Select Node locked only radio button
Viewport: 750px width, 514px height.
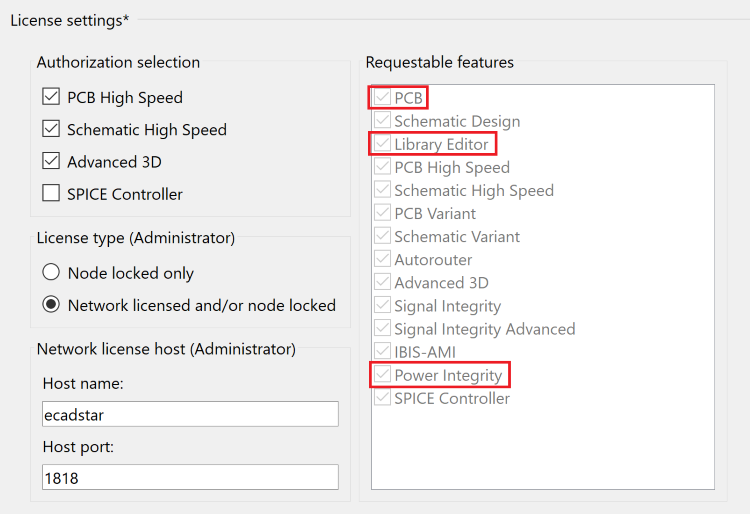pyautogui.click(x=51, y=272)
